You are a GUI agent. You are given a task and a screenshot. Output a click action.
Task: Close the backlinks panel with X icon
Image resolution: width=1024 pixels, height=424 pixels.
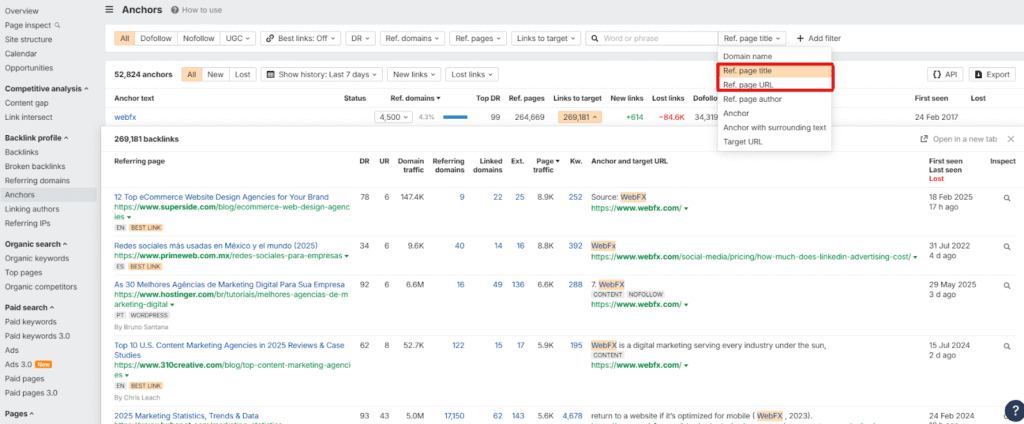click(1013, 139)
